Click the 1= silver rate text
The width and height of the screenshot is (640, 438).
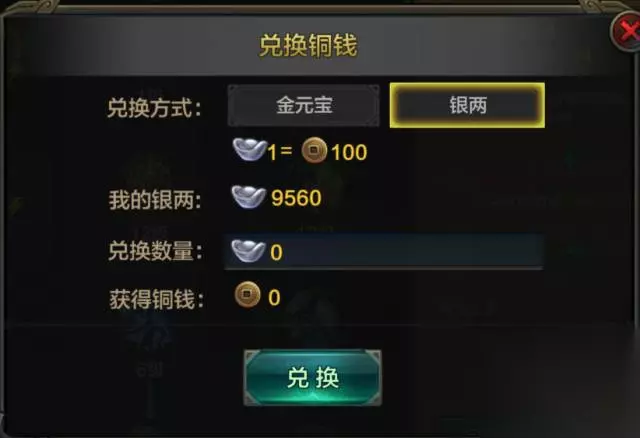coord(280,152)
